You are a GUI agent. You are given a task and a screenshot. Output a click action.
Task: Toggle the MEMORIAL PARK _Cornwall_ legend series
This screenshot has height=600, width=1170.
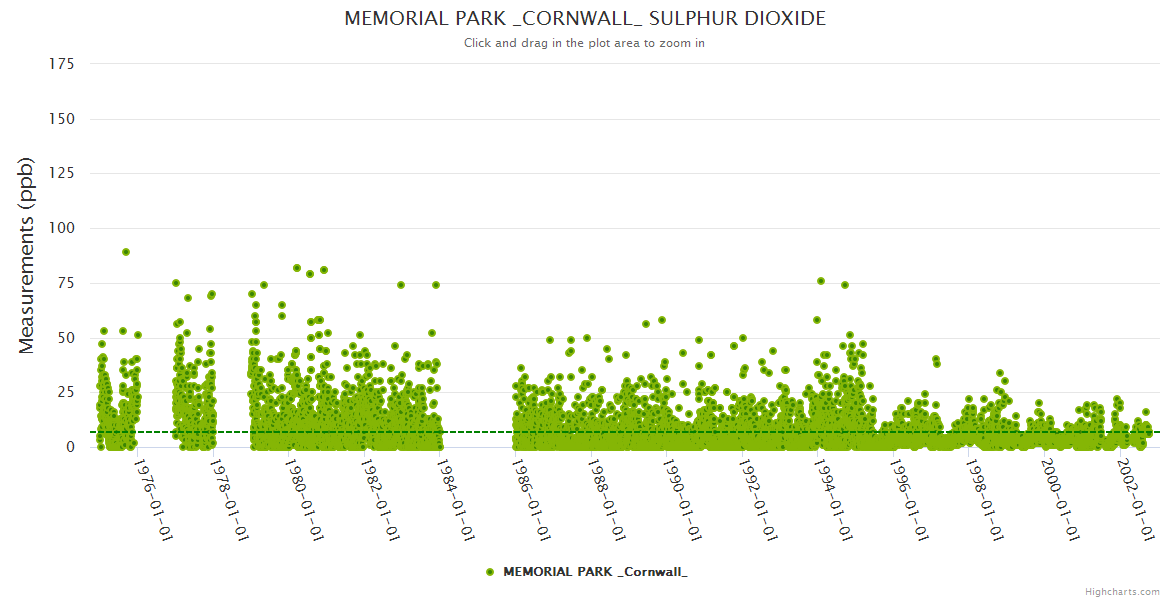click(x=594, y=572)
